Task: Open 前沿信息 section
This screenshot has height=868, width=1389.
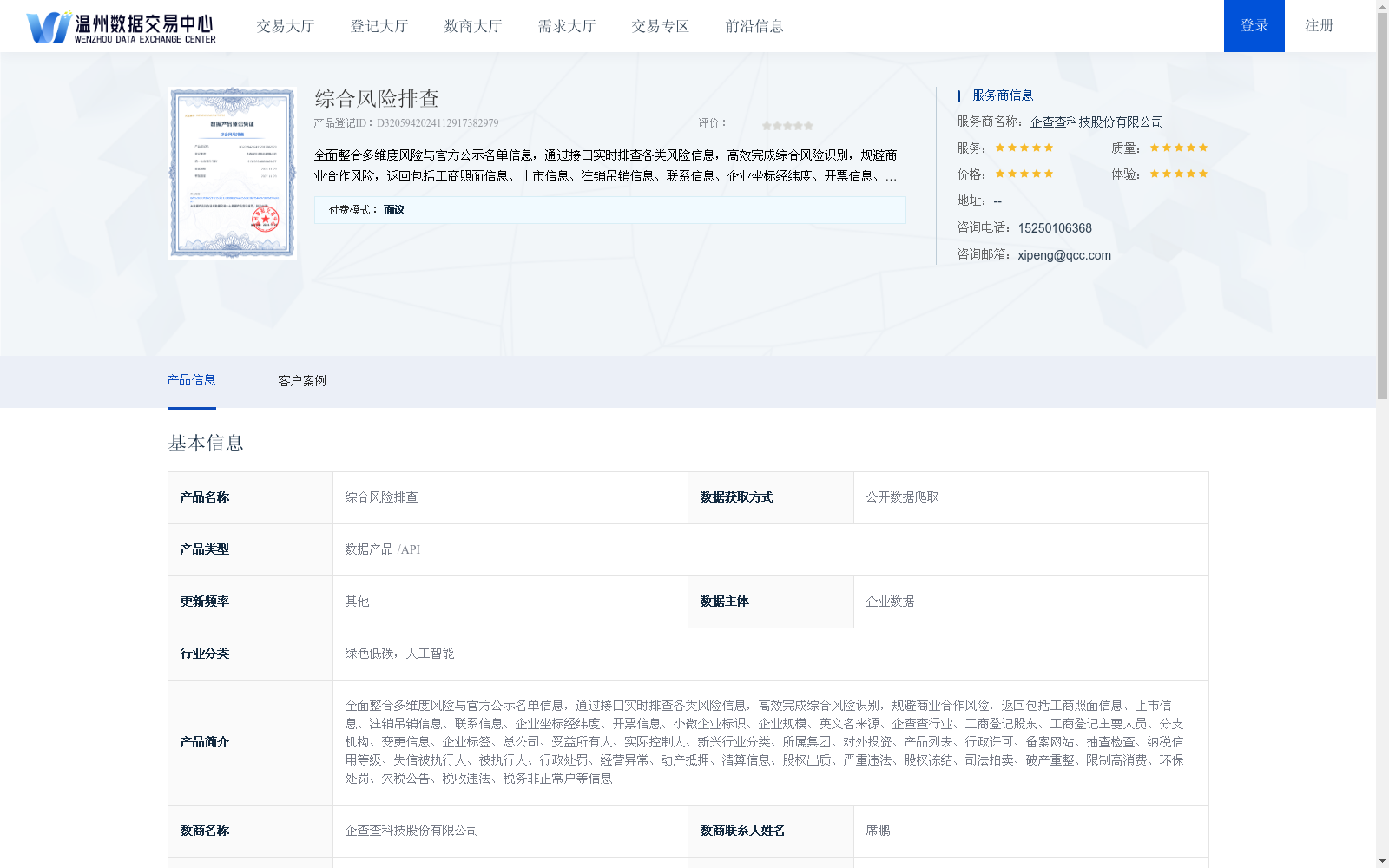Action: 754,26
